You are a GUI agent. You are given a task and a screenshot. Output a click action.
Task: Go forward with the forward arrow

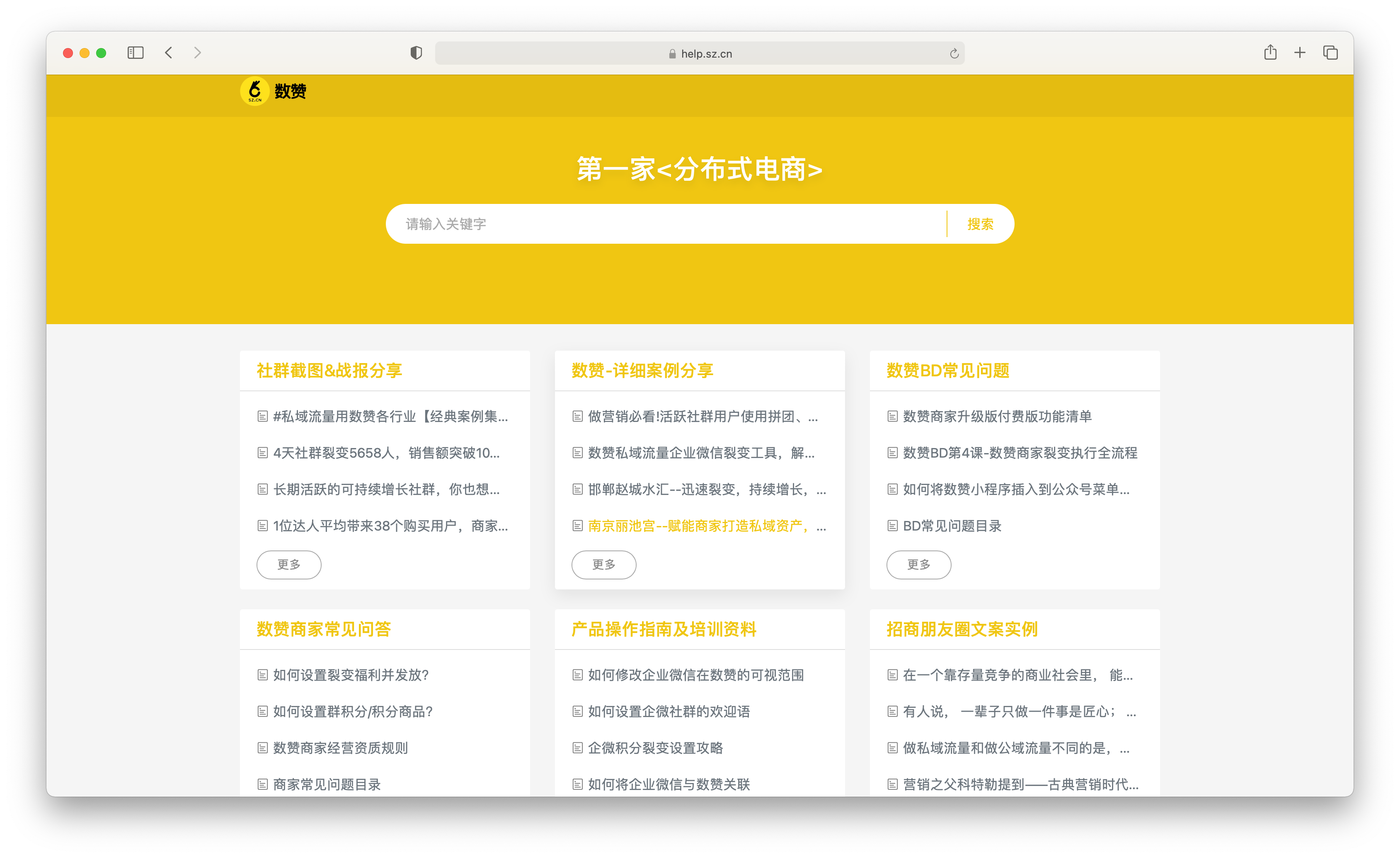point(197,53)
